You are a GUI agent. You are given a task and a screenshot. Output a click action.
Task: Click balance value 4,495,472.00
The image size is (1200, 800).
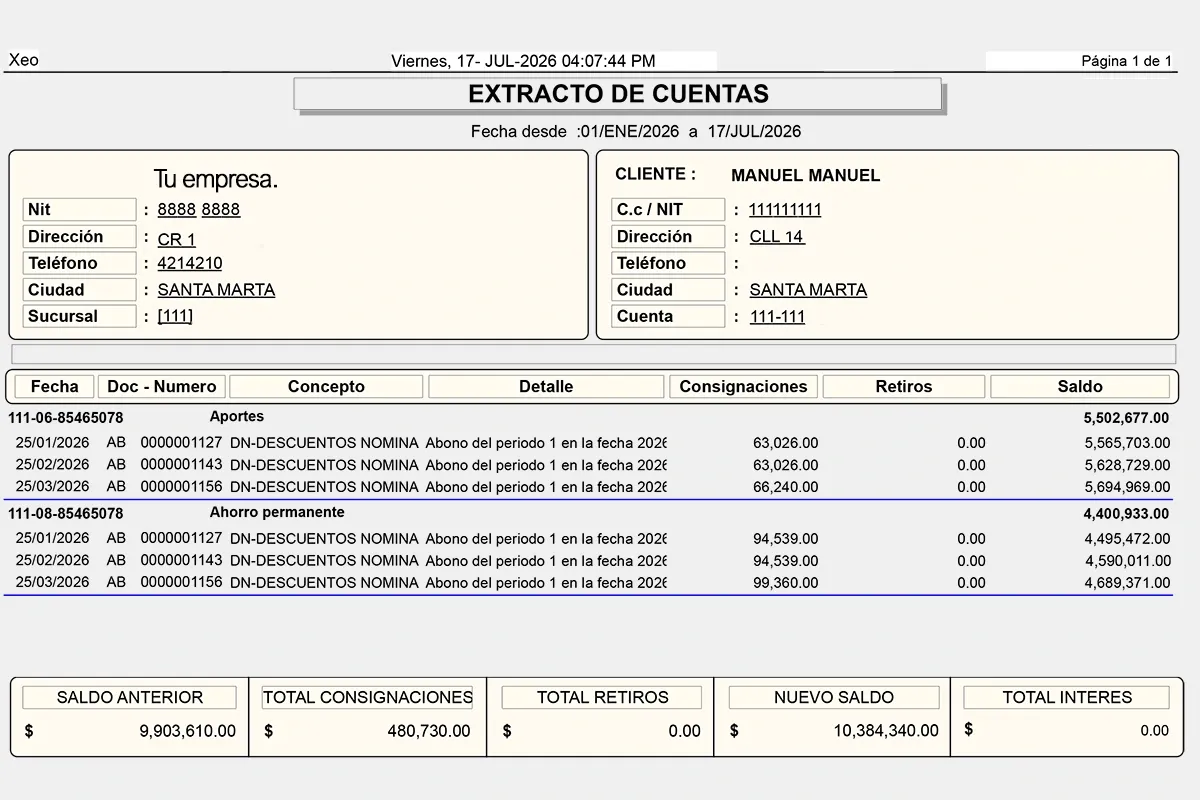(1127, 539)
